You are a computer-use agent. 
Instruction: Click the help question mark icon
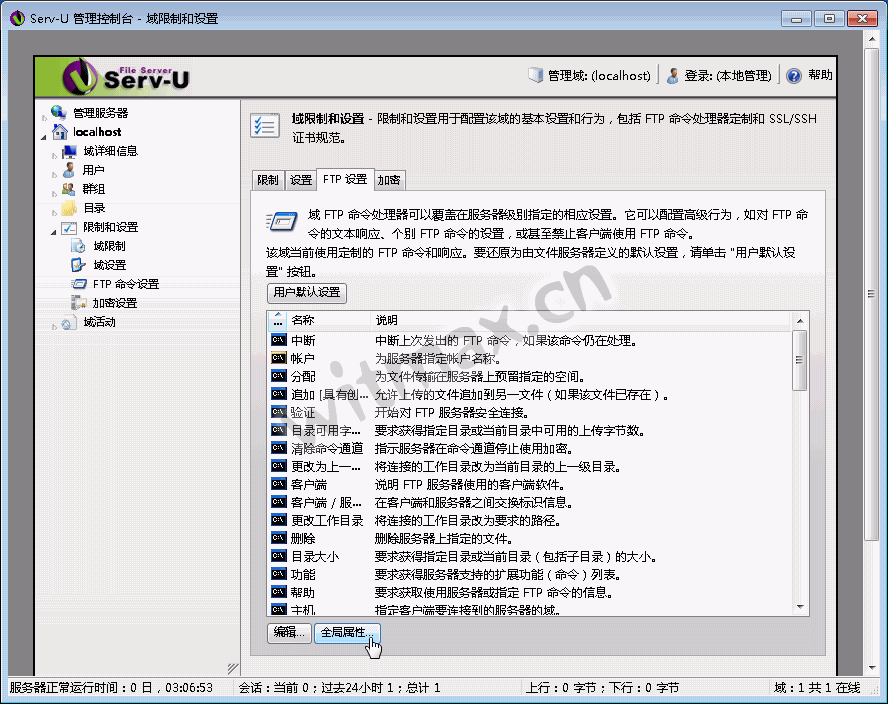point(794,75)
